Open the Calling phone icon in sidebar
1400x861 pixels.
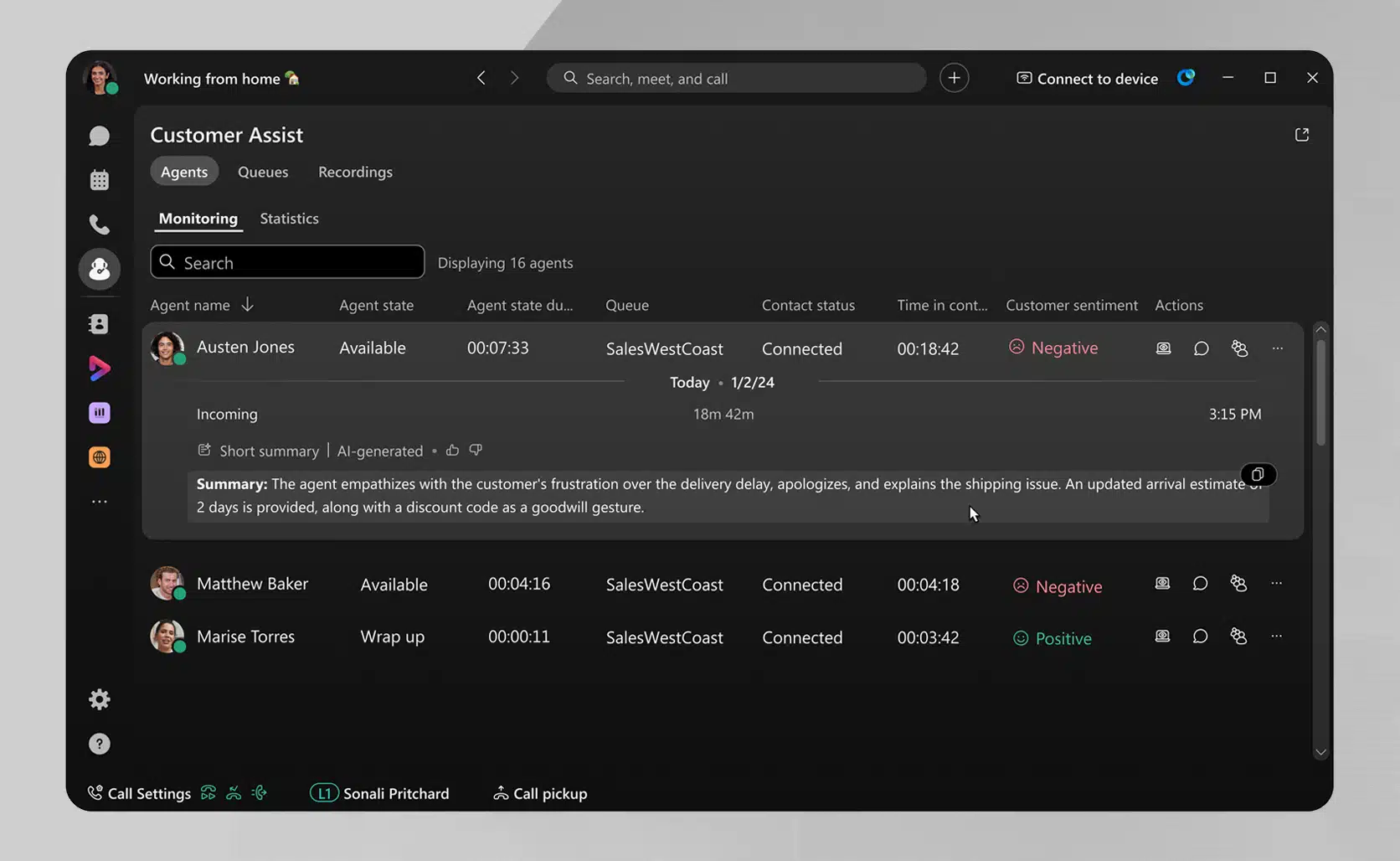coord(99,224)
